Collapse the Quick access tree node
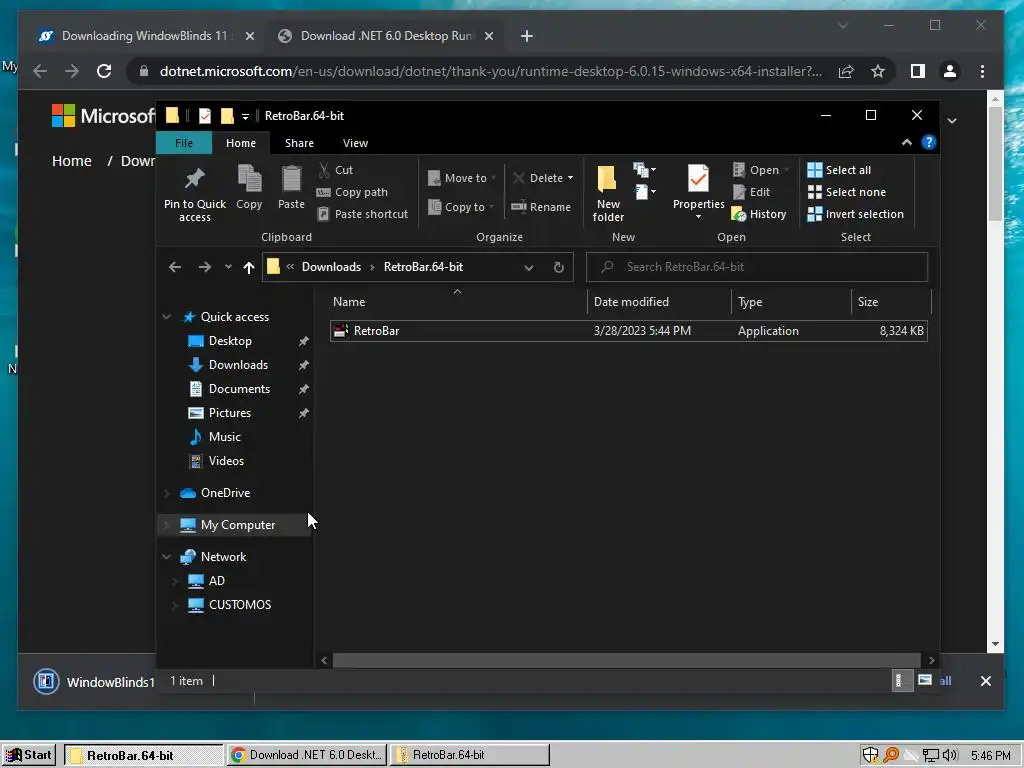1024x768 pixels. pyautogui.click(x=167, y=317)
